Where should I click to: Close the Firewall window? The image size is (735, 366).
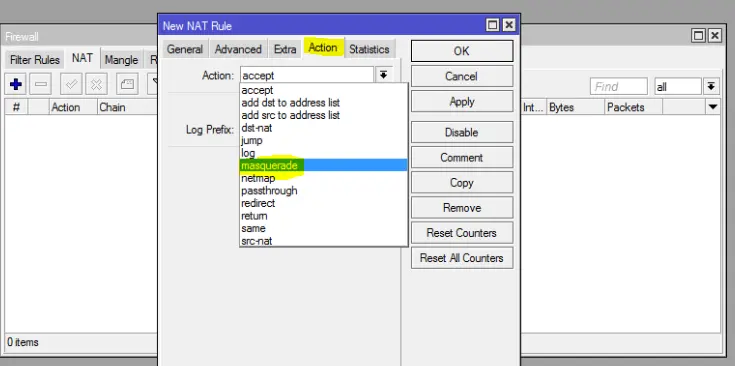click(x=714, y=36)
